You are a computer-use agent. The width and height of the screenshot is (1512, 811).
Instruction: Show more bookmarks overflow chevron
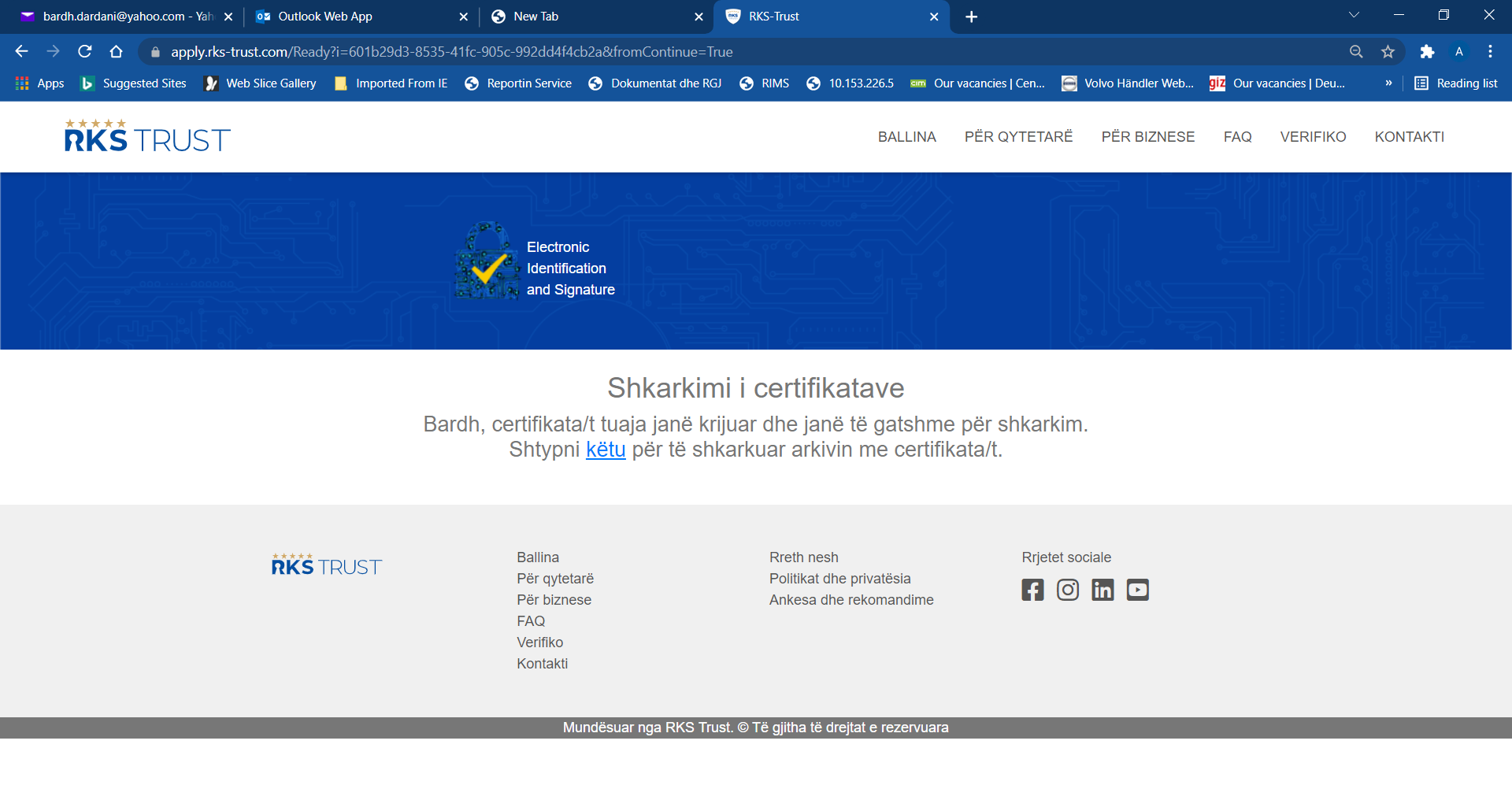click(x=1388, y=83)
